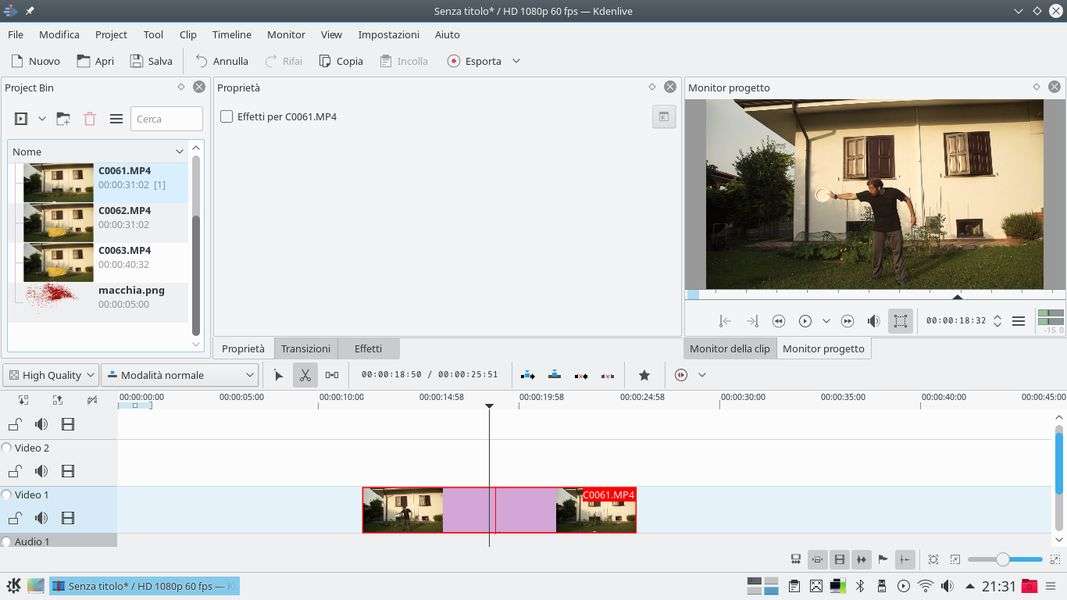Screen dimensions: 1067x600
Task: Open the High Quality preview dropdown
Action: (x=51, y=375)
